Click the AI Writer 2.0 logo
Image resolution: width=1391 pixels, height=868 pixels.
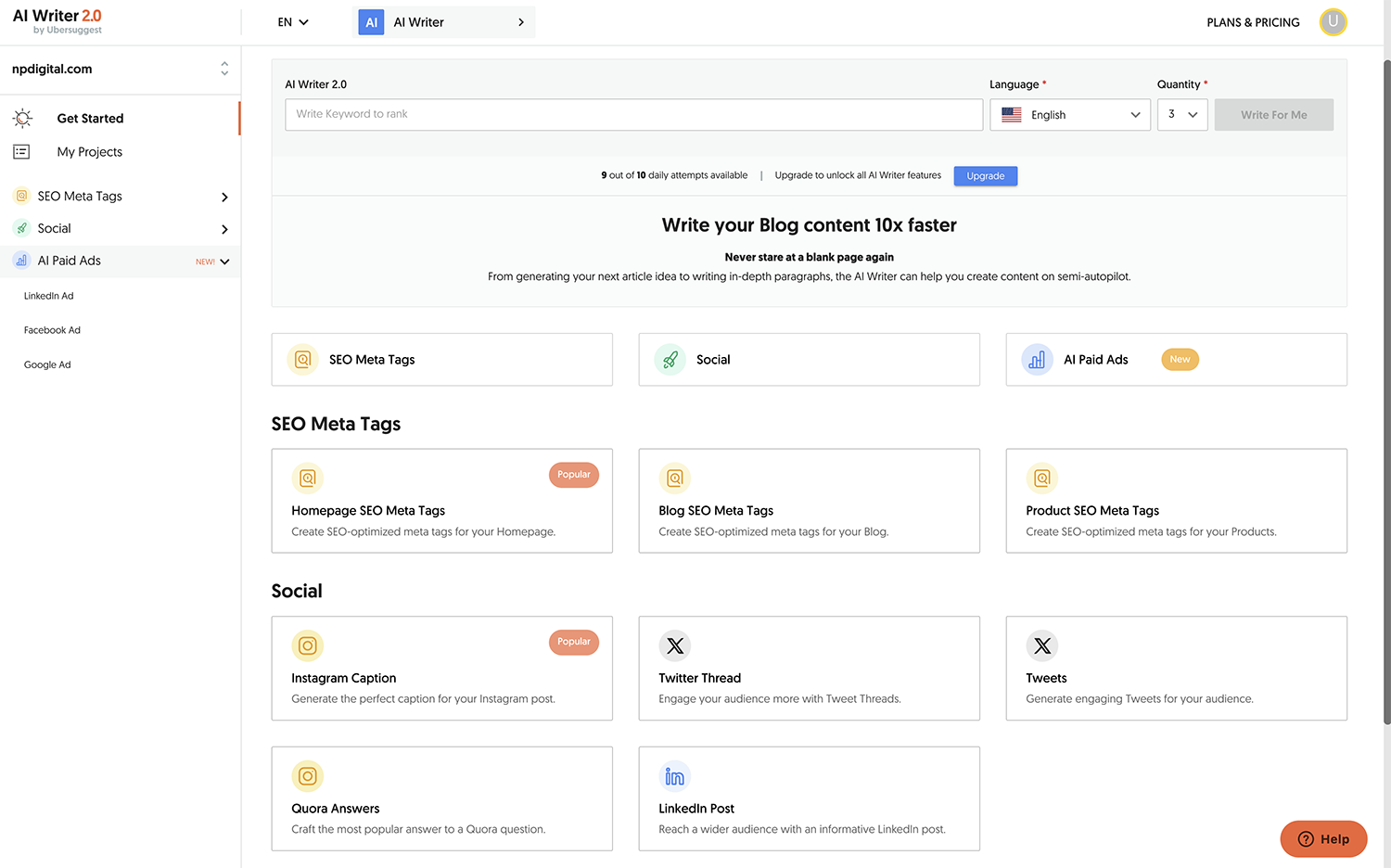(57, 21)
